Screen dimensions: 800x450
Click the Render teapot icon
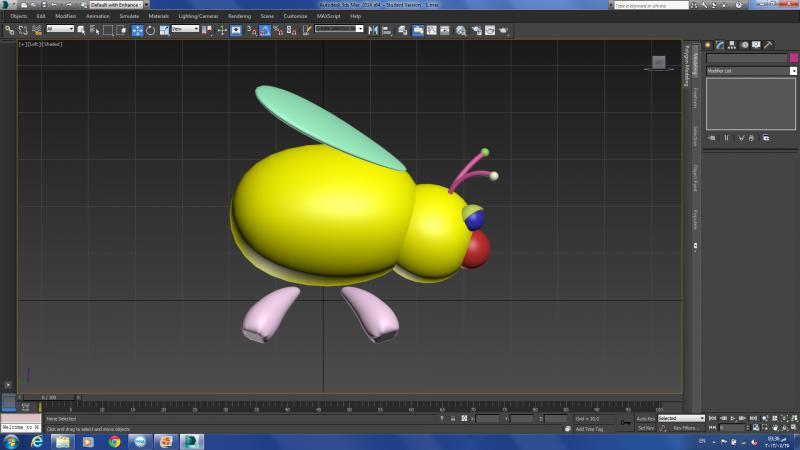coord(505,30)
